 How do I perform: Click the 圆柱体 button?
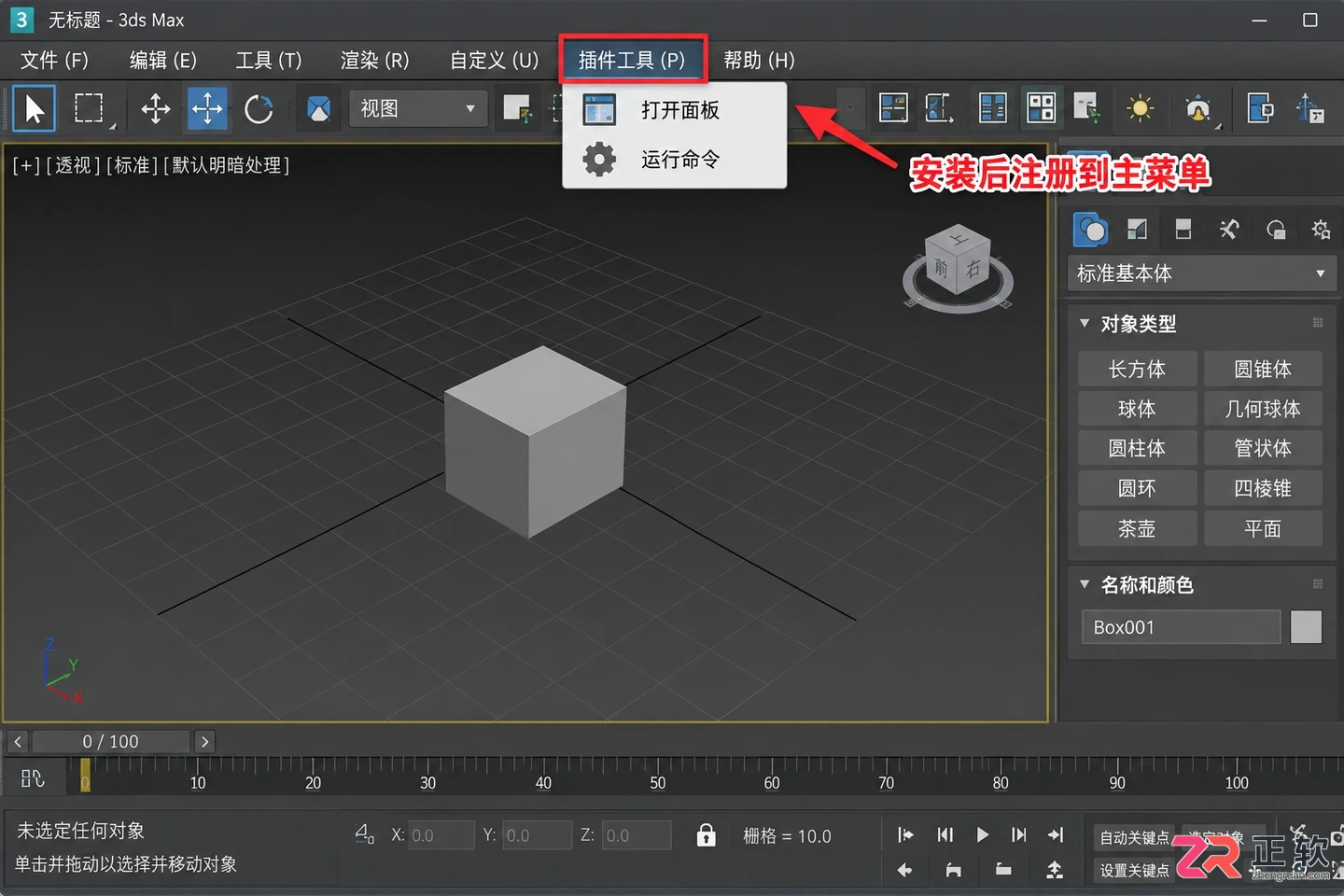pos(1137,449)
